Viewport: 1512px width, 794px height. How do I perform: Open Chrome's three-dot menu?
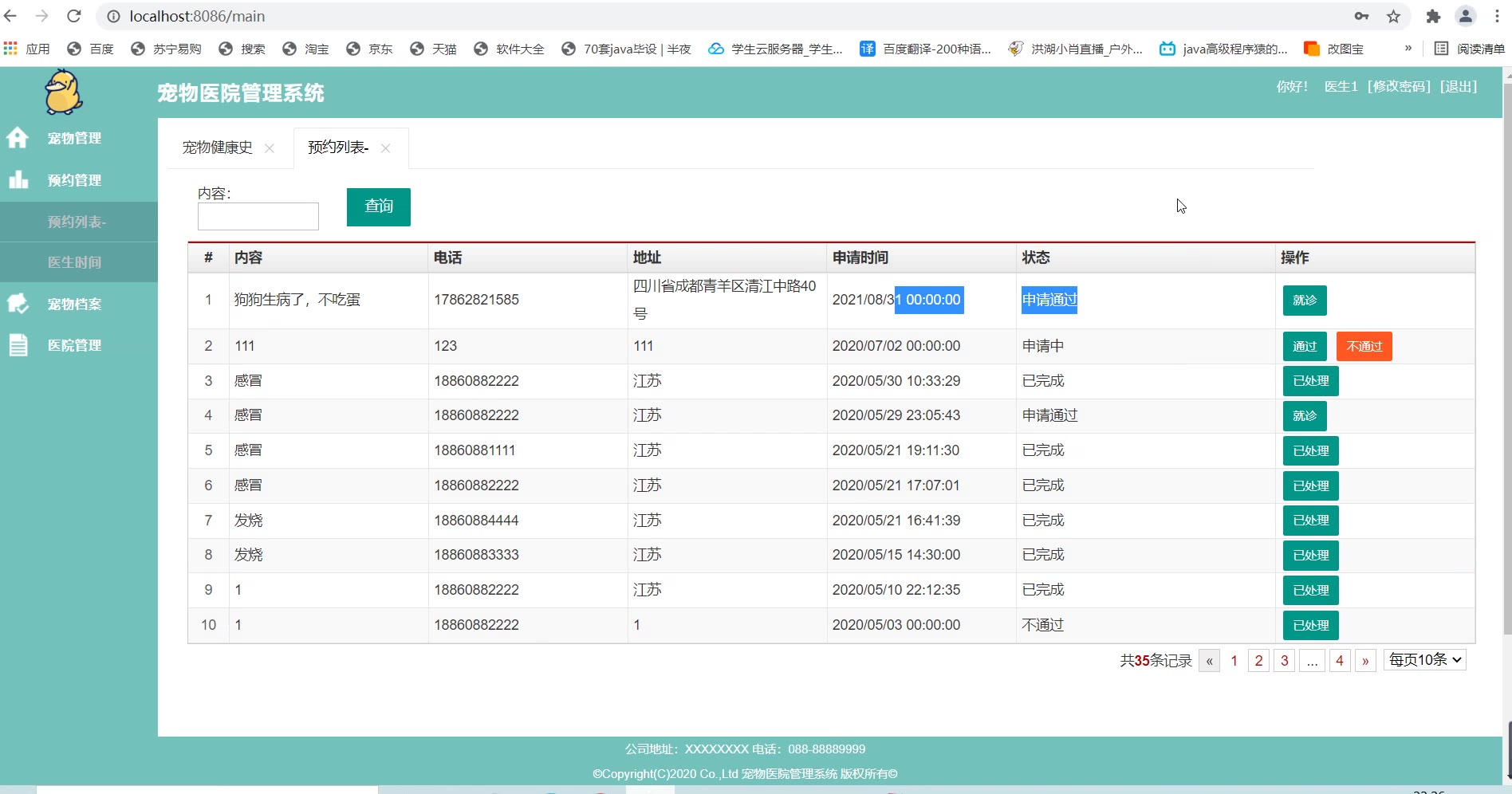pyautogui.click(x=1497, y=16)
